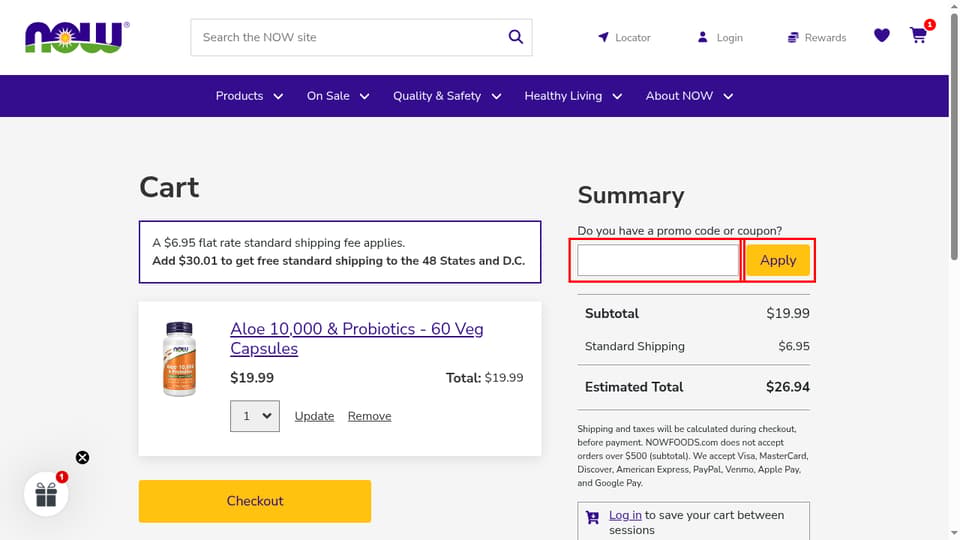This screenshot has width=960, height=540.
Task: Apply the promo code
Action: coord(778,260)
